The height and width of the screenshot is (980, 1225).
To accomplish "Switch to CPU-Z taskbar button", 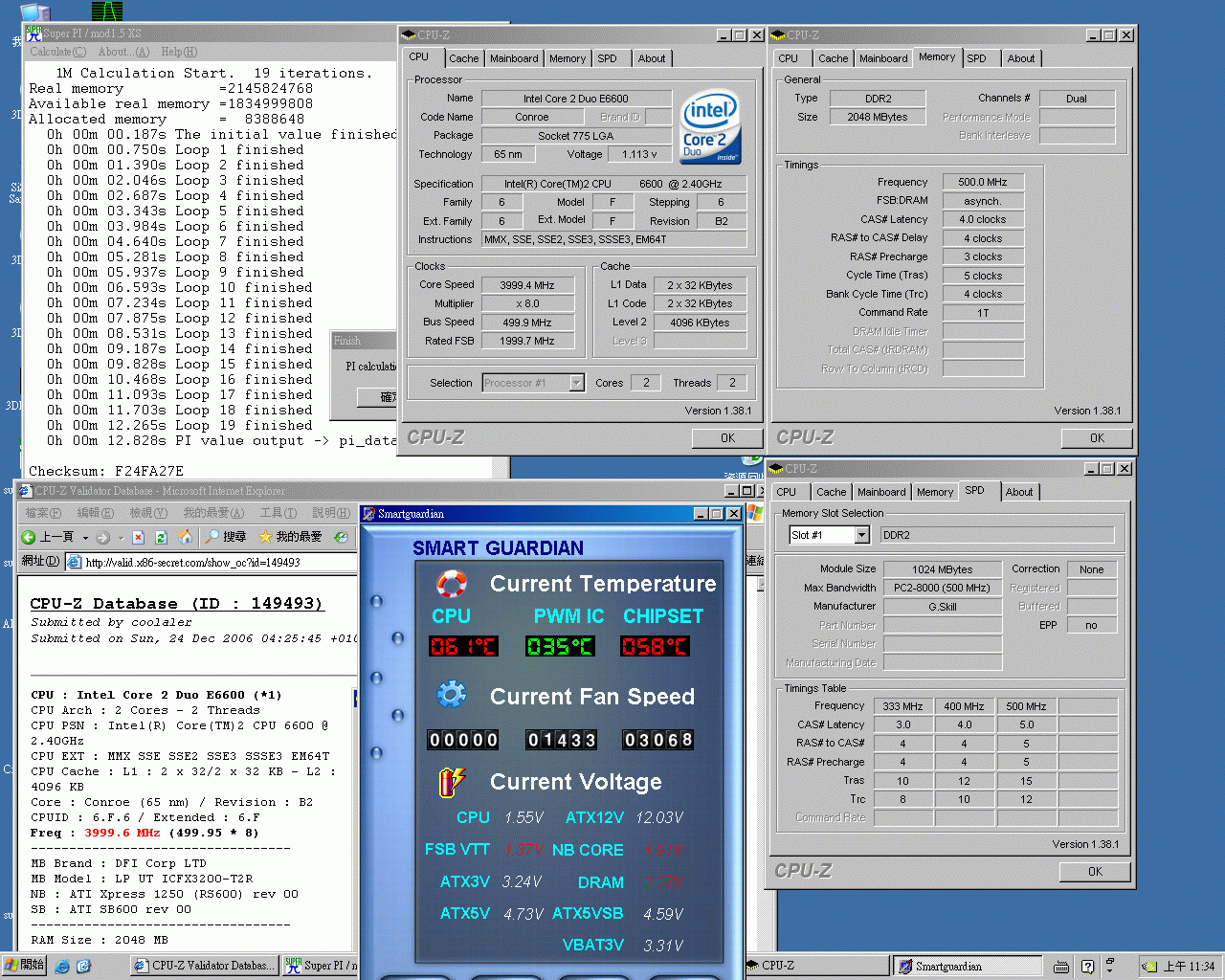I will click(817, 966).
